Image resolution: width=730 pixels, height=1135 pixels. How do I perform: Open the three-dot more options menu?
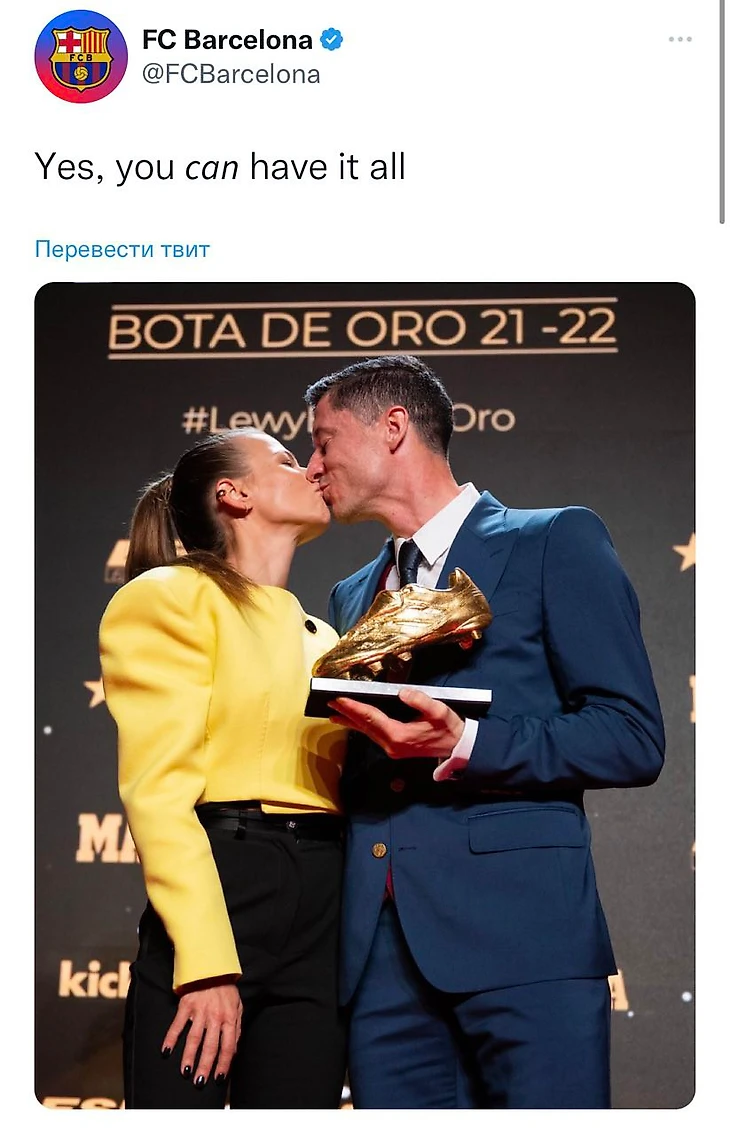pos(680,39)
